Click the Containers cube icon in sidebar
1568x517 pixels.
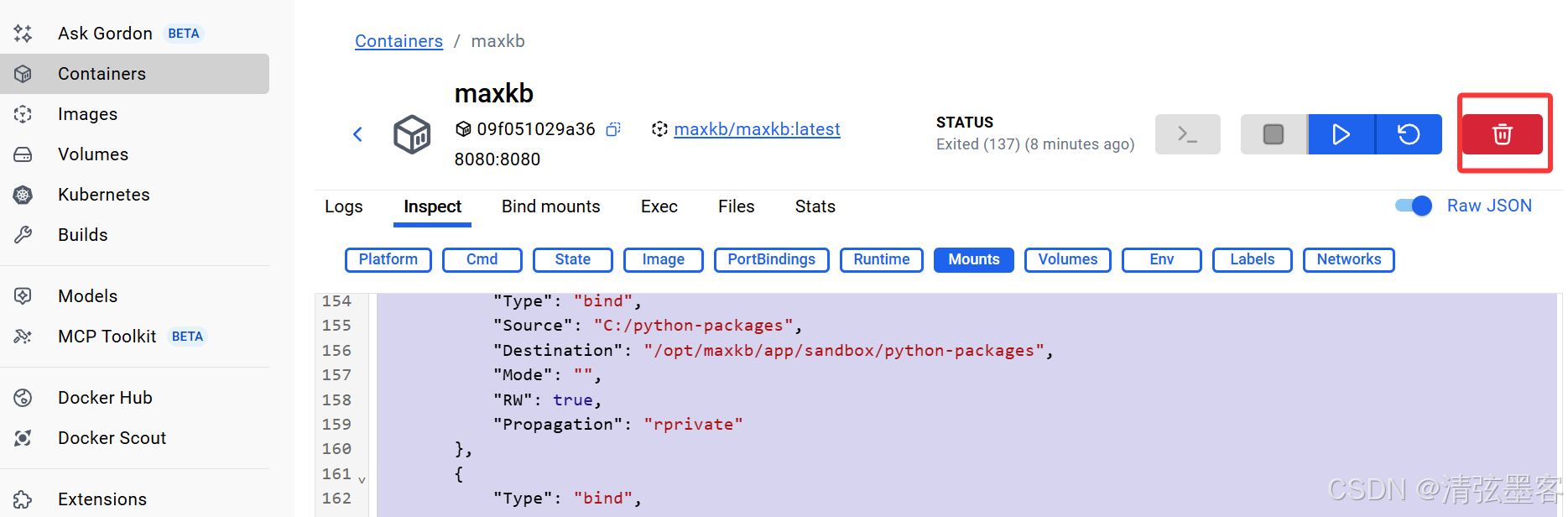(x=23, y=74)
